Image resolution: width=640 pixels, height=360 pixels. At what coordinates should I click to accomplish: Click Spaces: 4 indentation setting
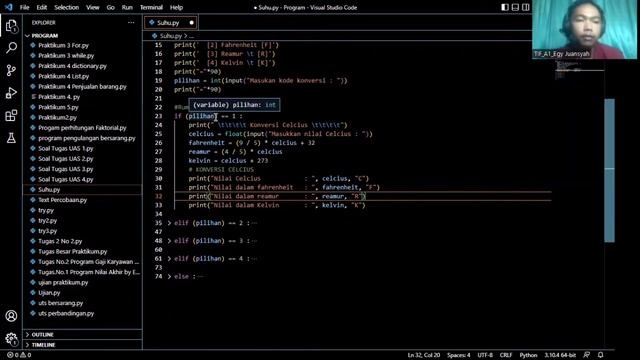pyautogui.click(x=458, y=355)
